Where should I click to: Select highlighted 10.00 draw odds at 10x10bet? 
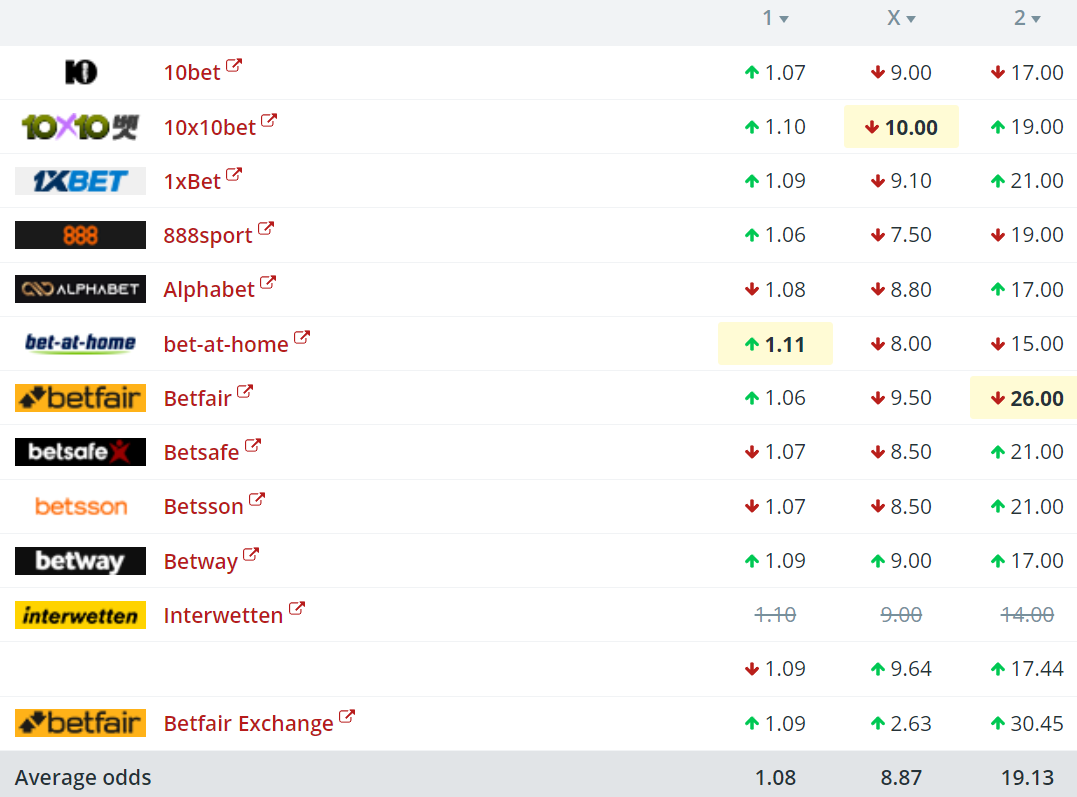(901, 126)
